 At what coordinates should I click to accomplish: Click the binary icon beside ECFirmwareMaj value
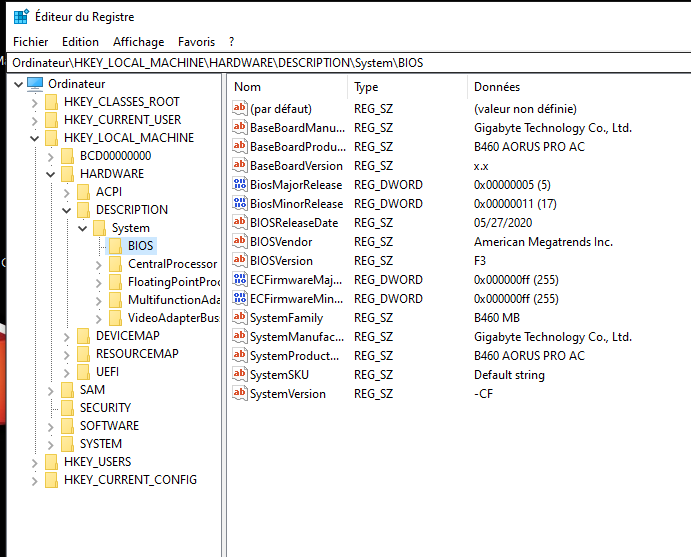pos(239,279)
